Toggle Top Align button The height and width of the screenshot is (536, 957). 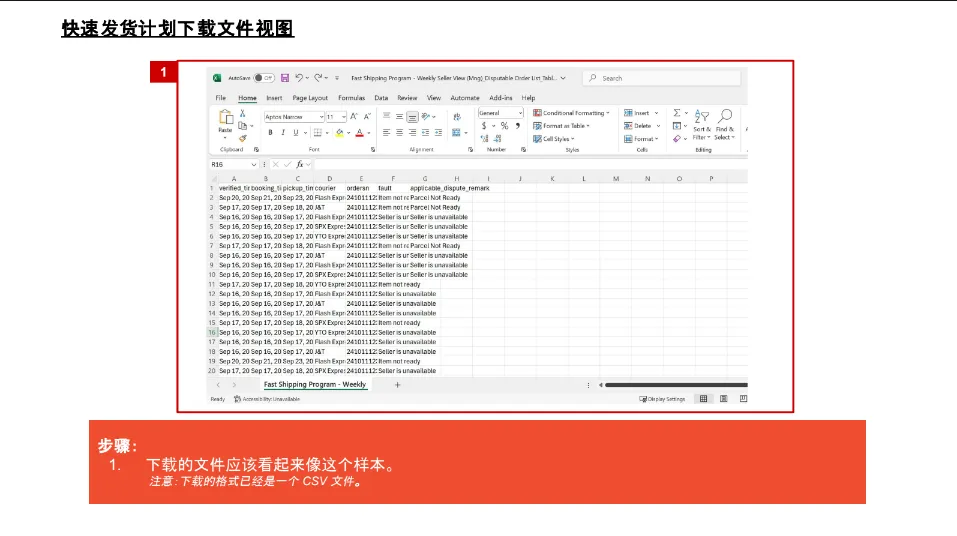[x=386, y=116]
